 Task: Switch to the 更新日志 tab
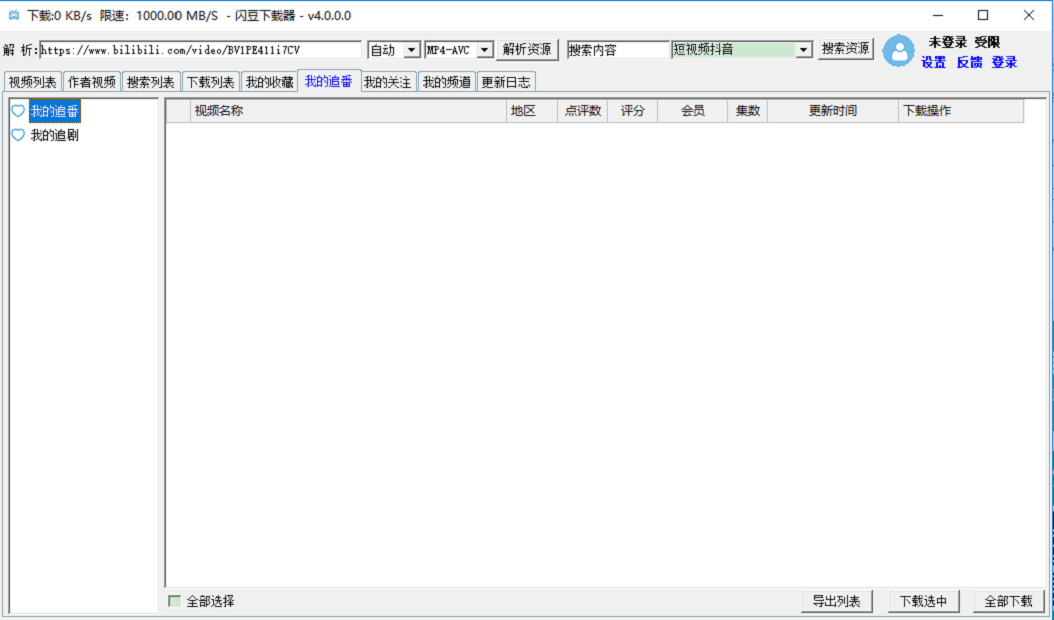(508, 82)
